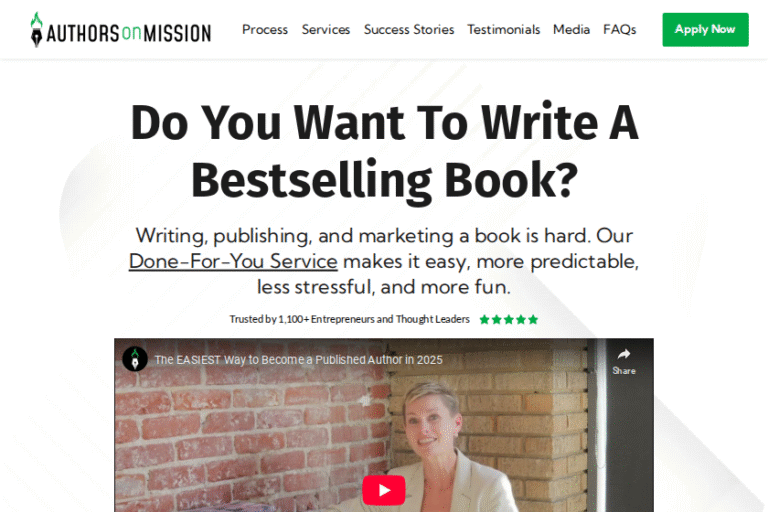768x512 pixels.
Task: Select Media navigation link
Action: coord(571,29)
